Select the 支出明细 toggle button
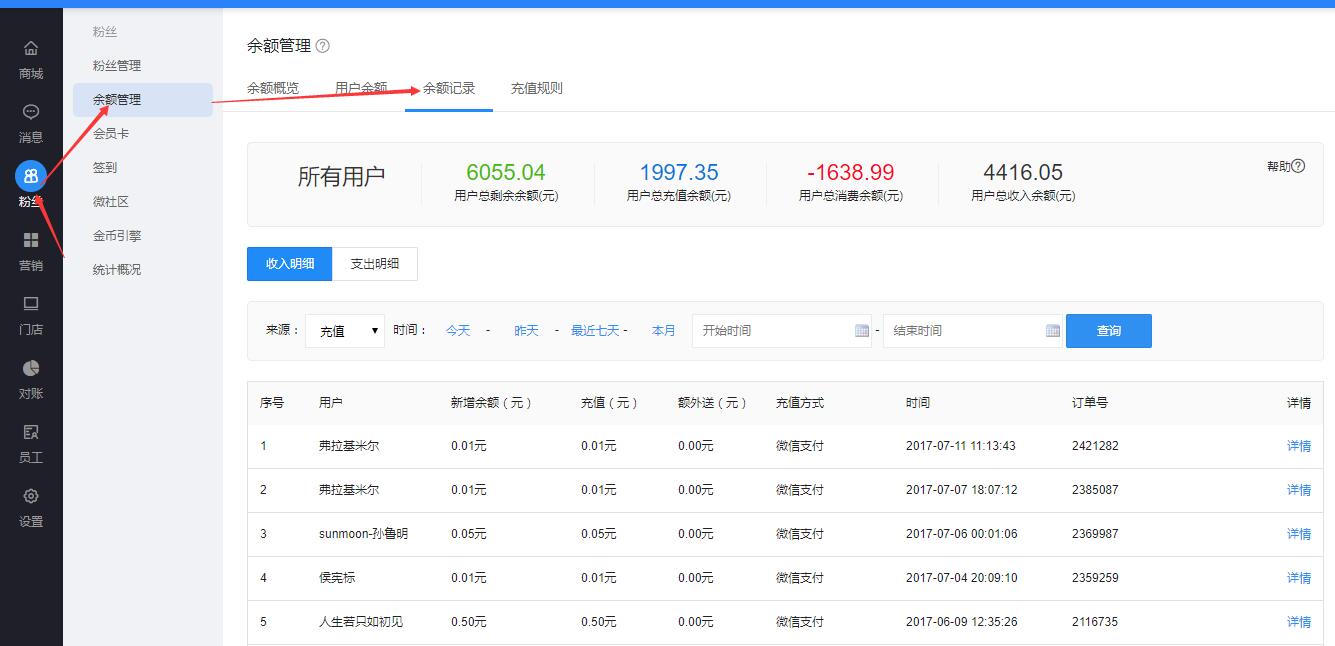This screenshot has width=1335, height=646. [374, 264]
